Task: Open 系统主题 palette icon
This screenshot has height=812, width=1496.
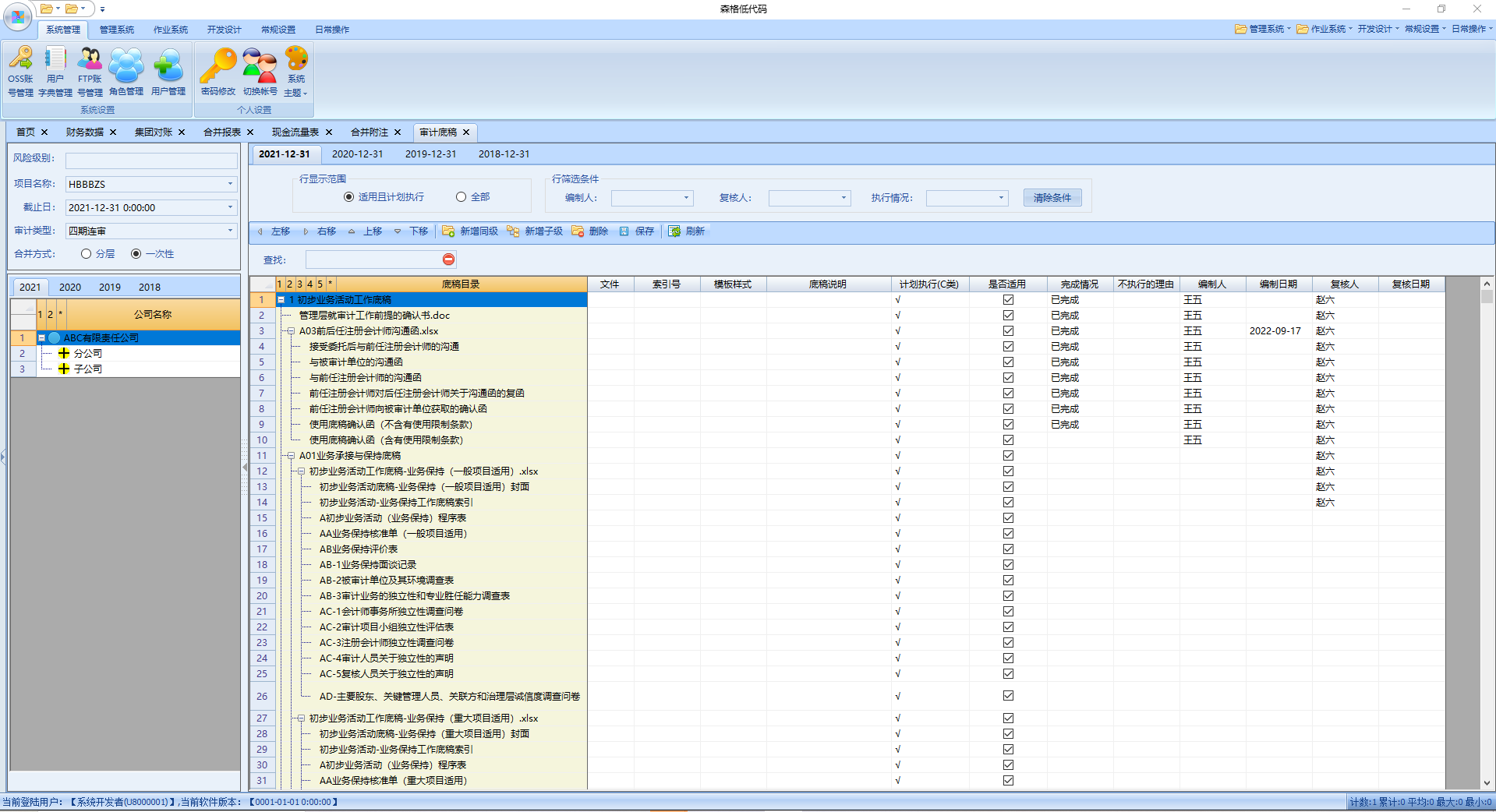Action: 296,71
